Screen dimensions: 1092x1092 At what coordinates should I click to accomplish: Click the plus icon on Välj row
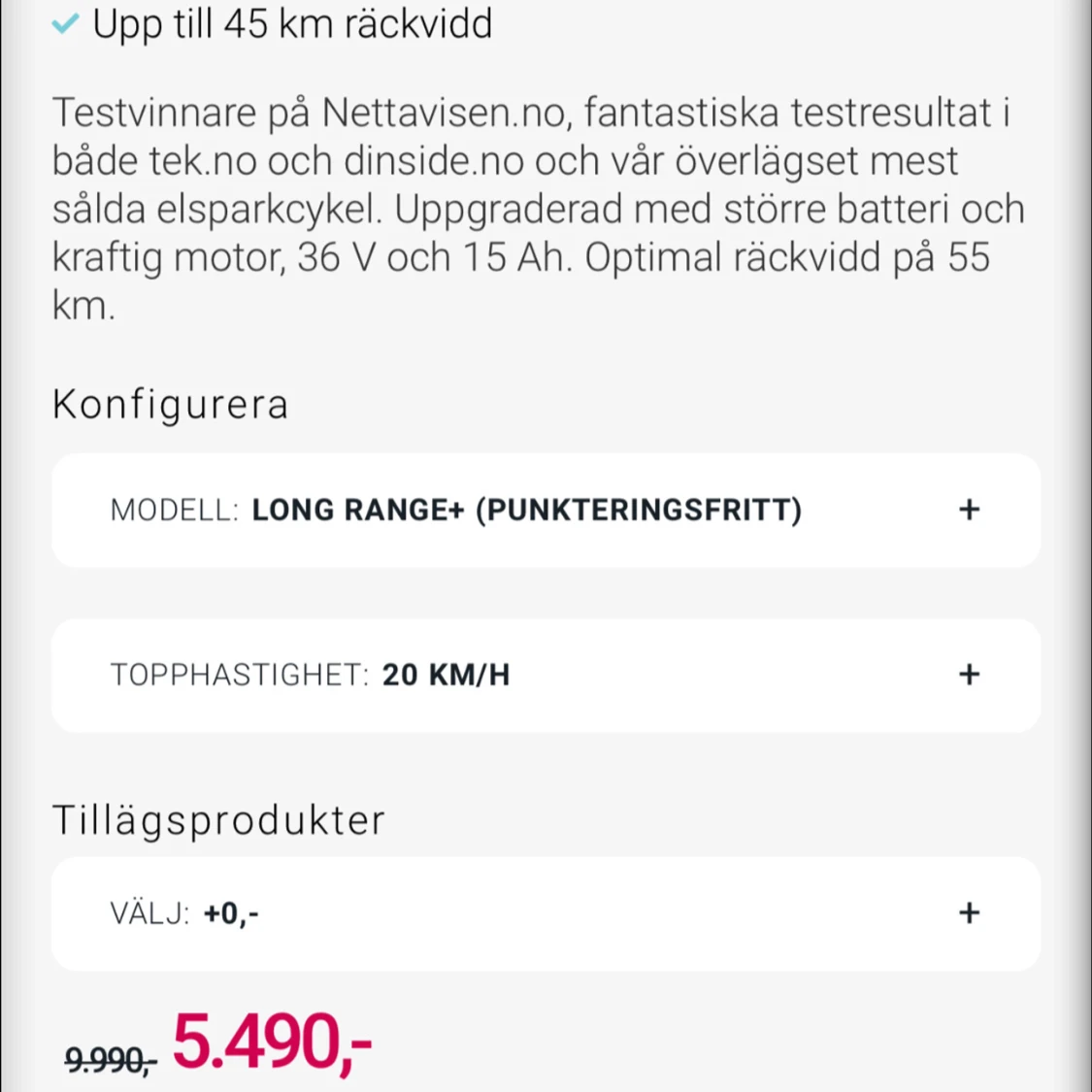969,913
